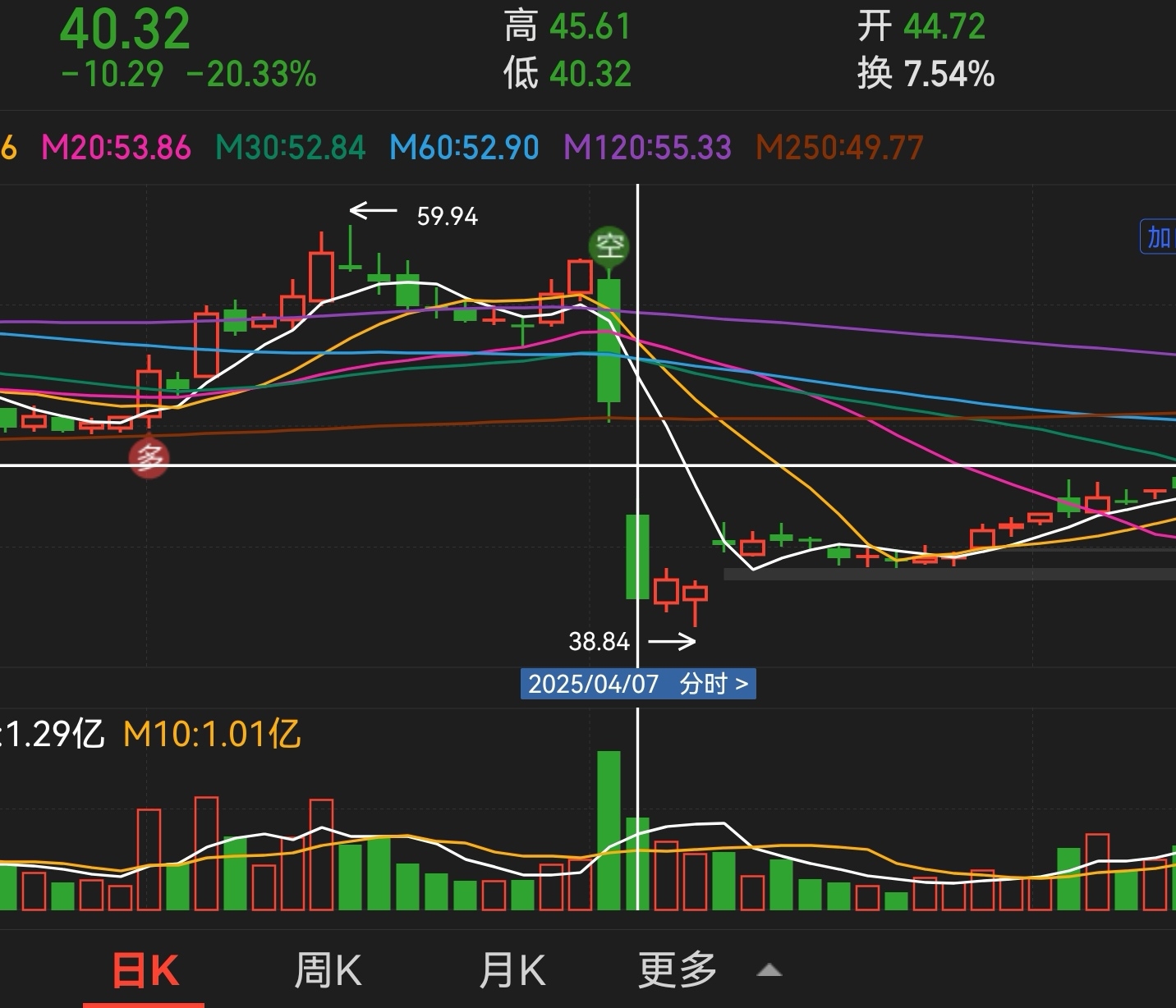1176x1008 pixels.
Task: Tap the -20.33% change percentage
Action: coord(251,75)
